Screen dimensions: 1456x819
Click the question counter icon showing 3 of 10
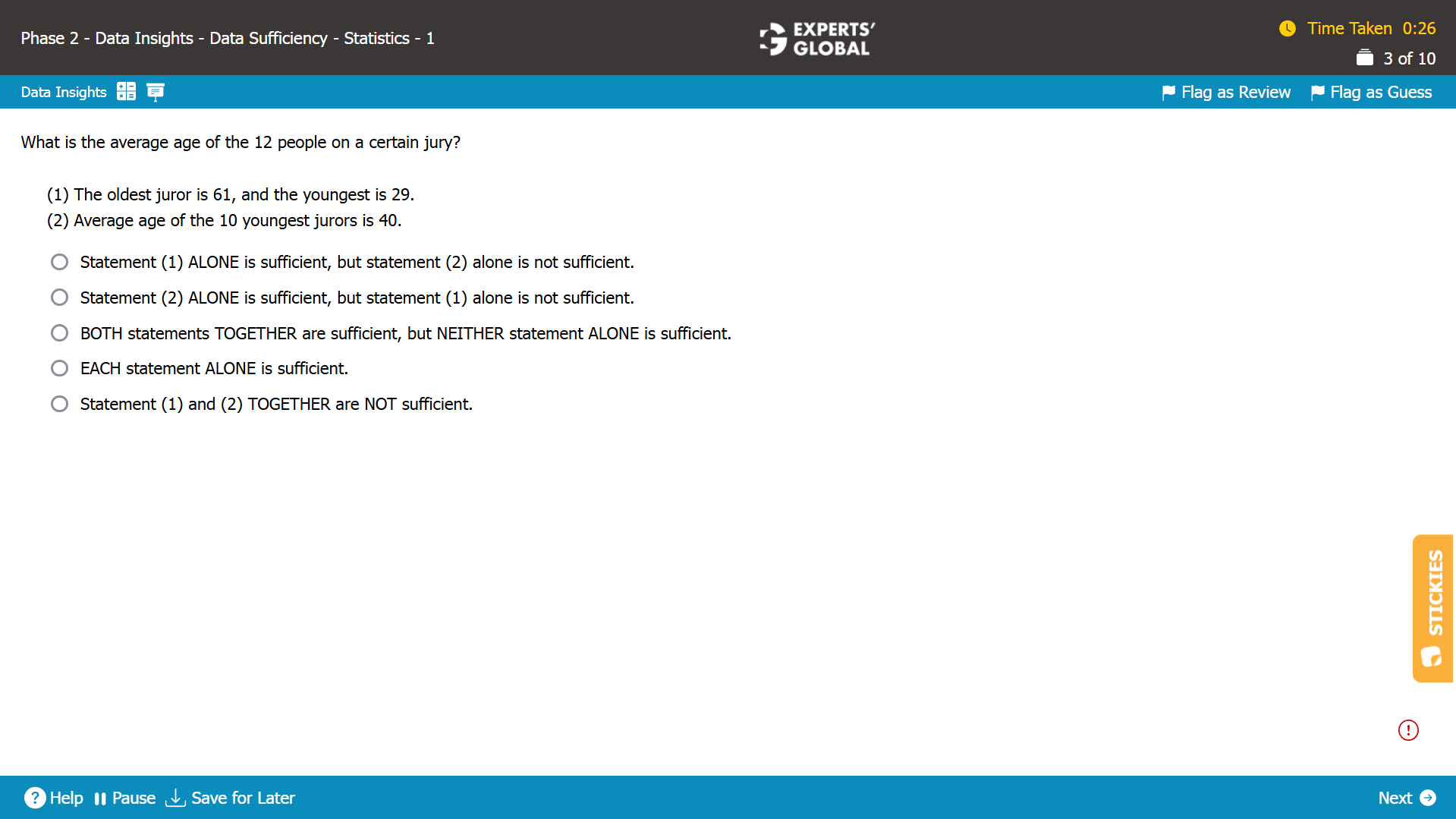[x=1365, y=58]
